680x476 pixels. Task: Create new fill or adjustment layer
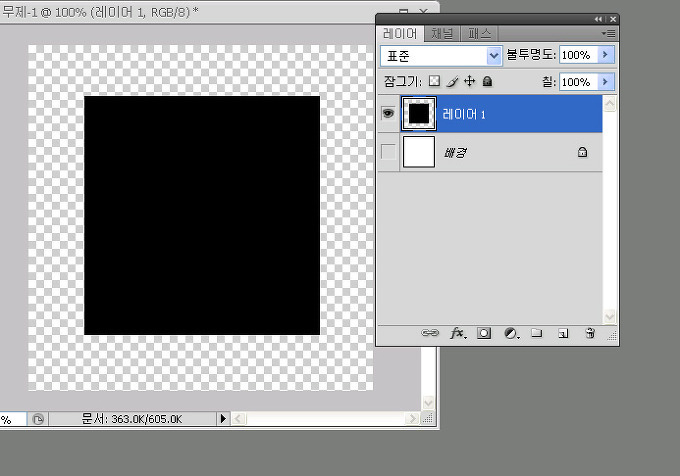click(511, 334)
